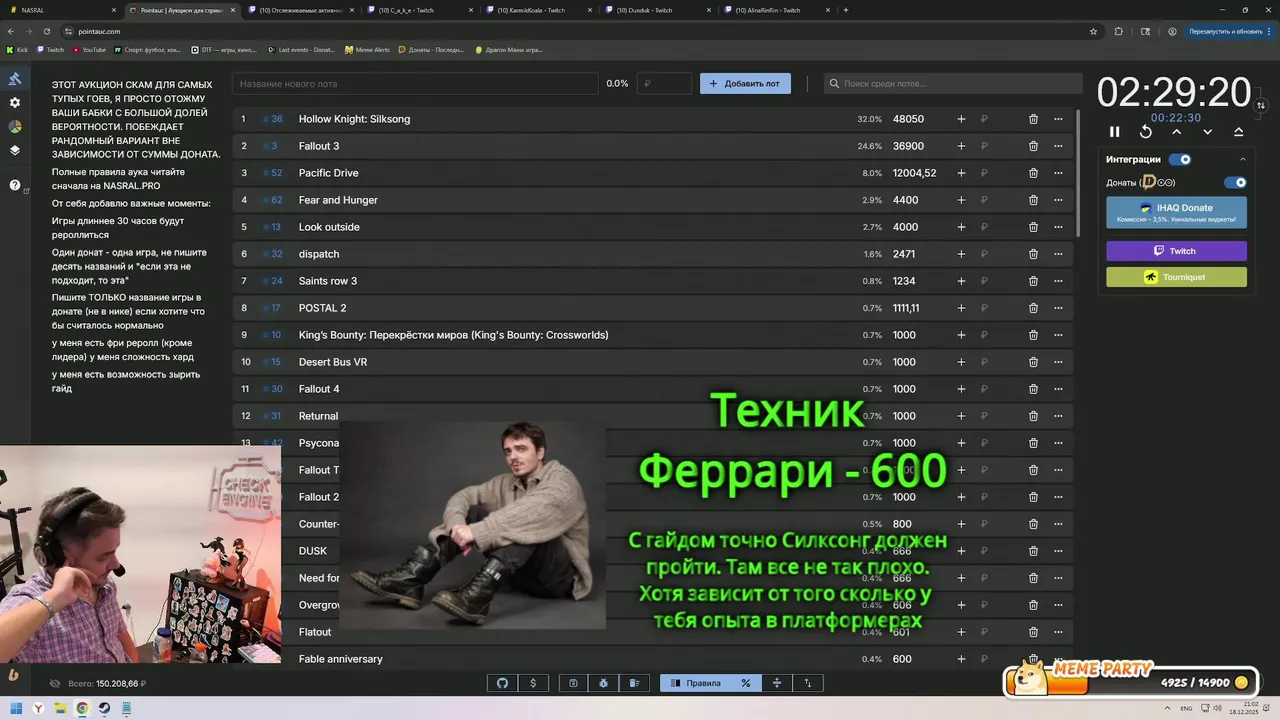Edit the 12004,52 amount of Pacific Drive
The image size is (1280, 720).
[915, 173]
